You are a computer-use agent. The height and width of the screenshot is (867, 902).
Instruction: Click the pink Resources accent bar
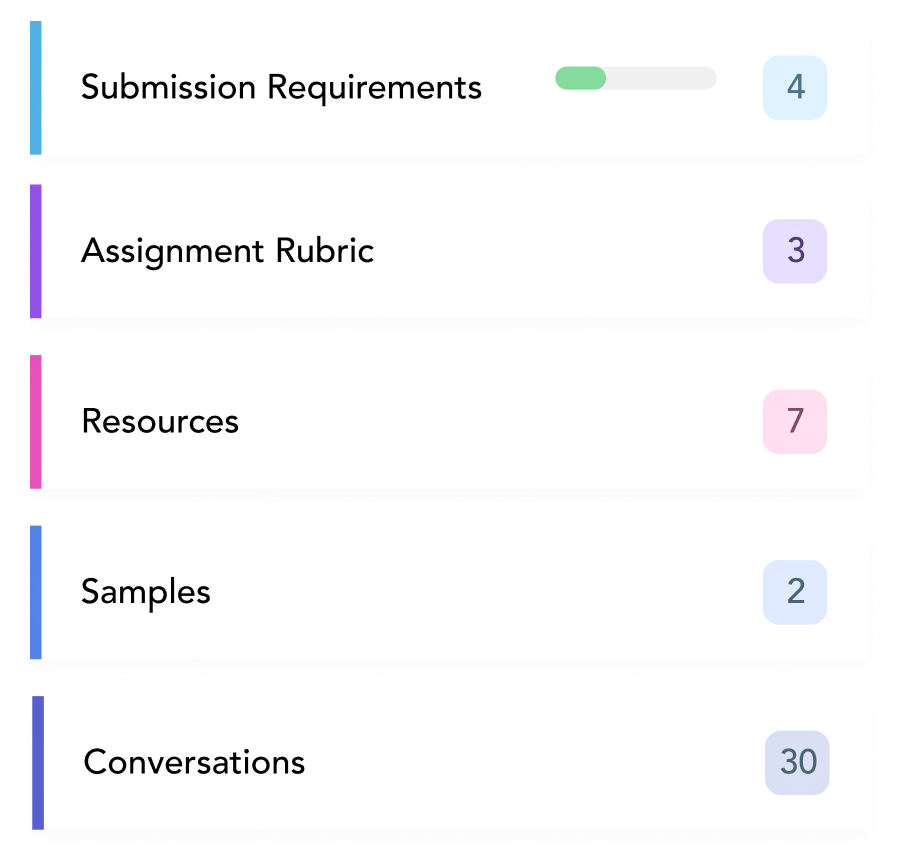tap(36, 422)
